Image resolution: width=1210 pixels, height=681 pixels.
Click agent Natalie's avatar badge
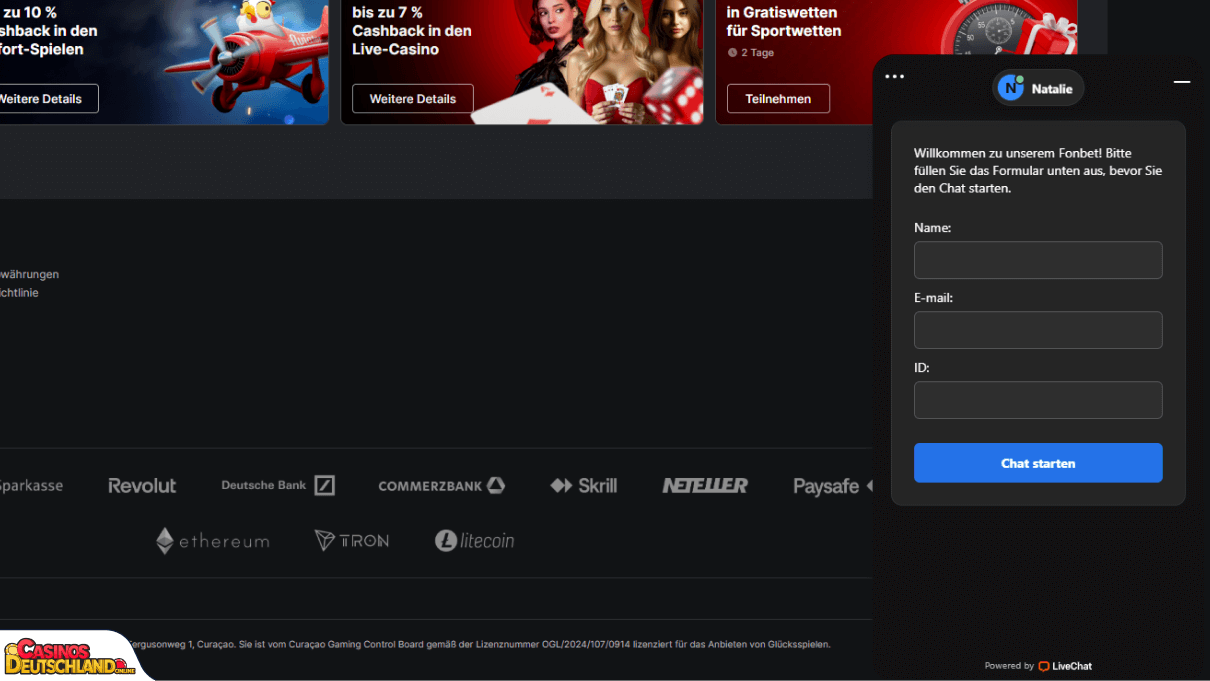1038,88
